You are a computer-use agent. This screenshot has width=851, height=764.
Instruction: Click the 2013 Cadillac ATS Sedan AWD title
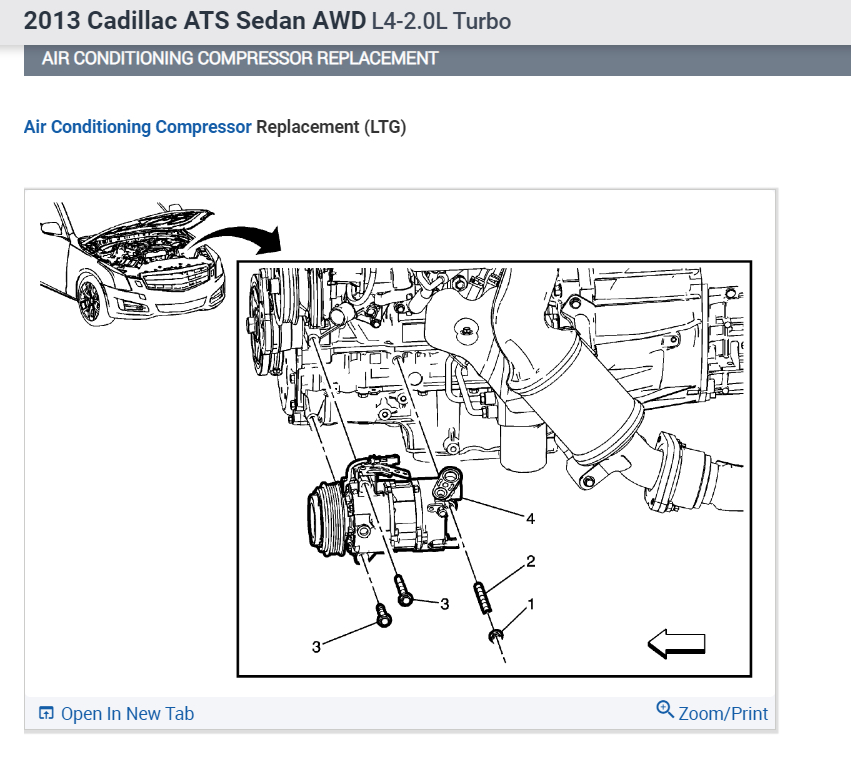[195, 21]
